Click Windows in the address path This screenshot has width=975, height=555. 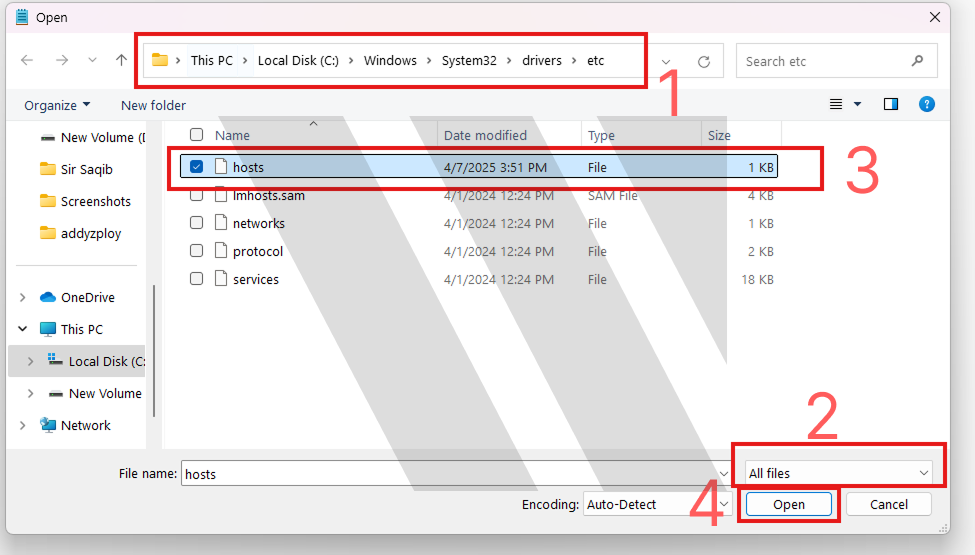click(390, 60)
